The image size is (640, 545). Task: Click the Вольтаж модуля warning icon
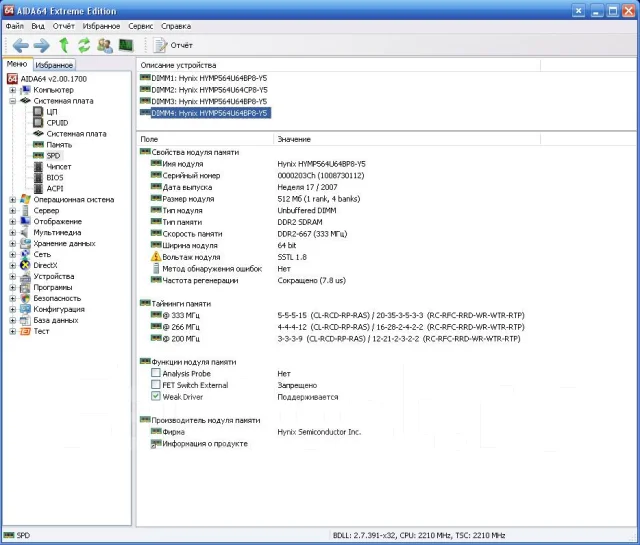click(x=156, y=257)
